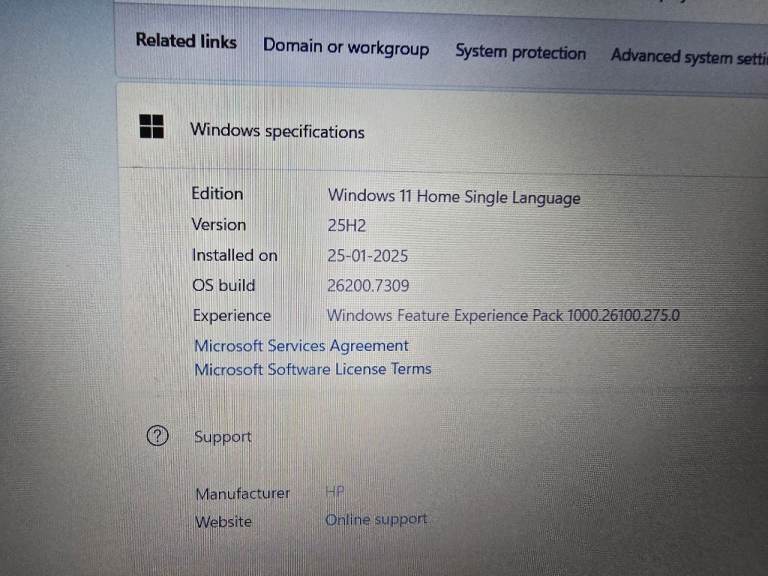Open Microsoft Services Agreement link
Screen dimensions: 768x576
click(301, 346)
